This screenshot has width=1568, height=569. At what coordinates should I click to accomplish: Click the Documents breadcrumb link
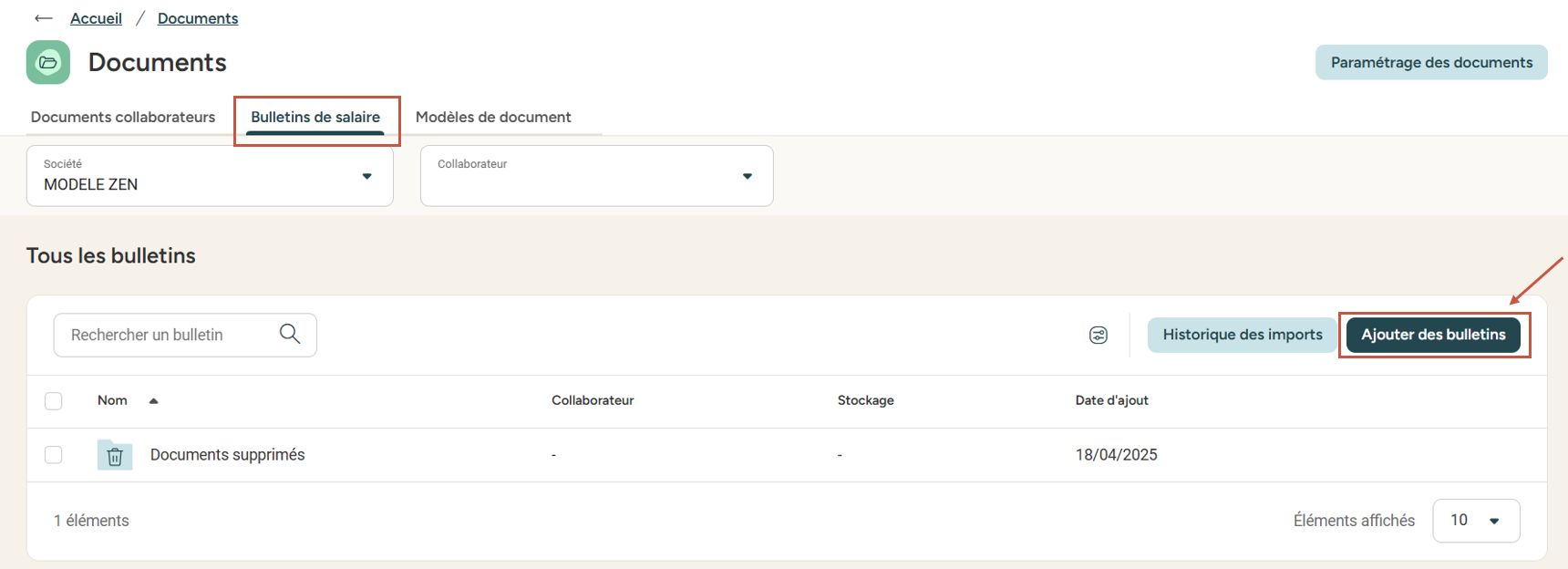click(198, 18)
